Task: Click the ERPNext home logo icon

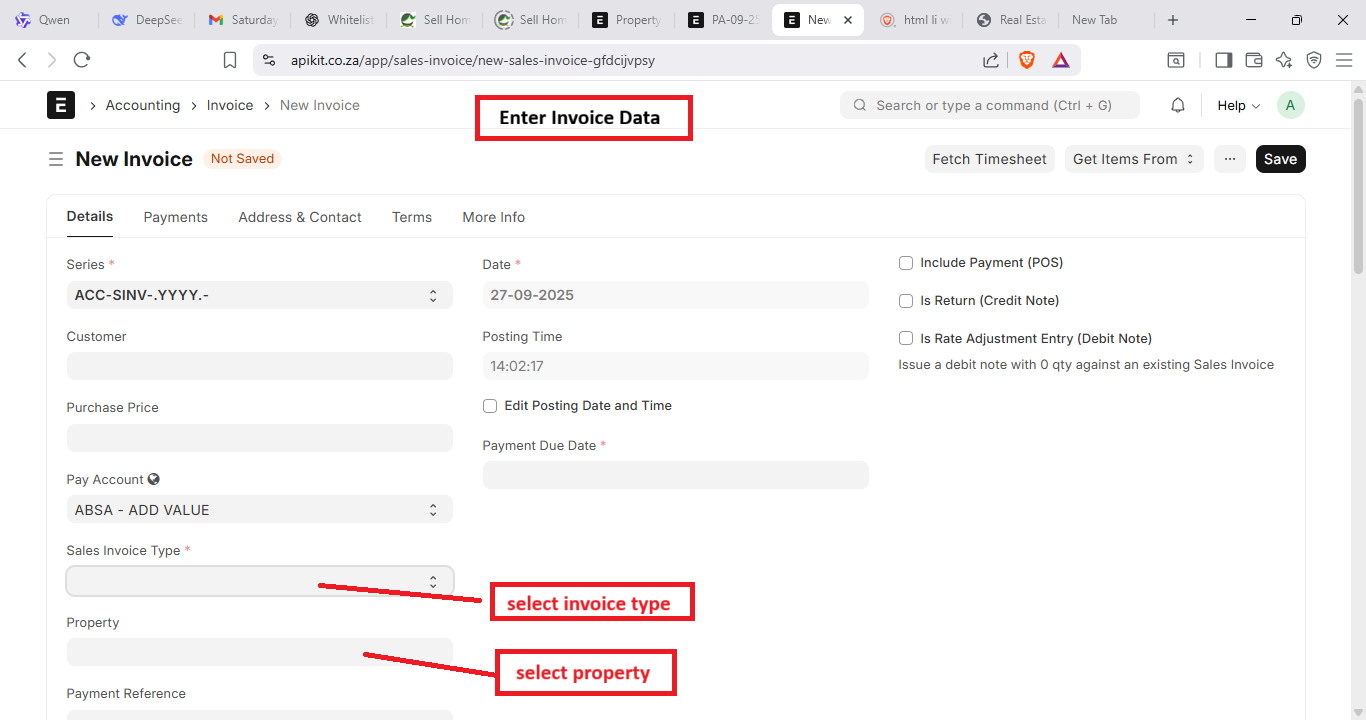Action: pos(61,105)
